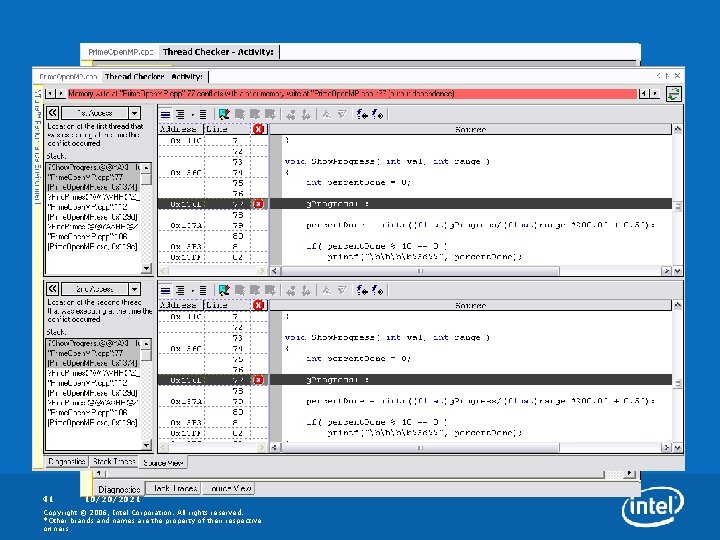Click lower stack list scroll-up arrow
Viewport: 720px width, 540px height.
coord(146,343)
